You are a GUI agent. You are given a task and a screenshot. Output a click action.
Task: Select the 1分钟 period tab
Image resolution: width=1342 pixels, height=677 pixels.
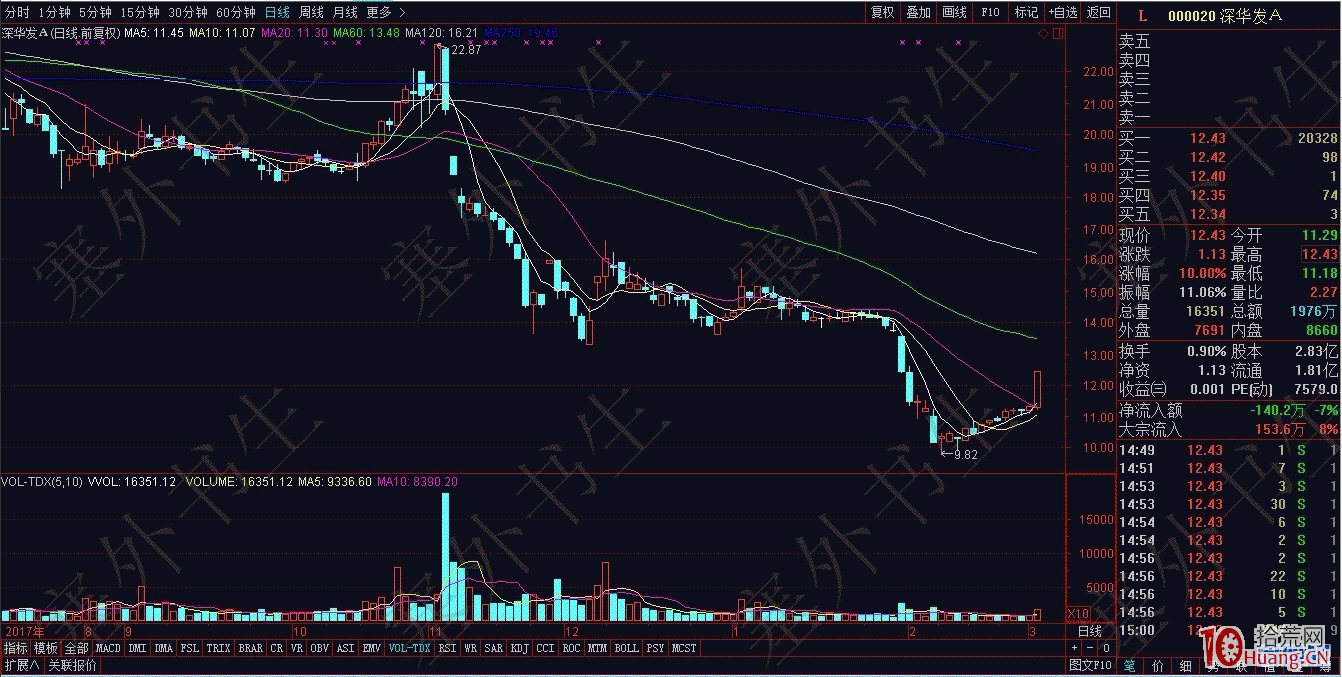point(54,12)
